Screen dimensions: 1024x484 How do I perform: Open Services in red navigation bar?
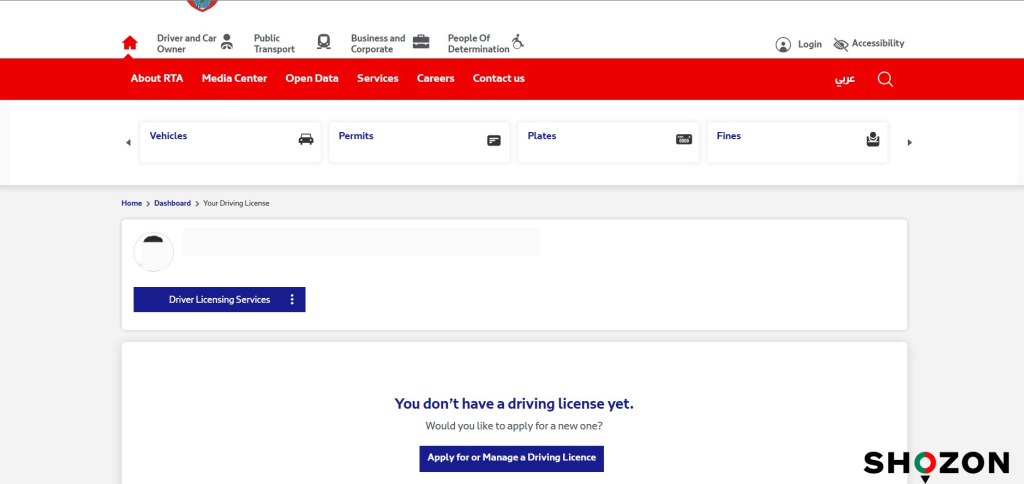click(x=377, y=78)
